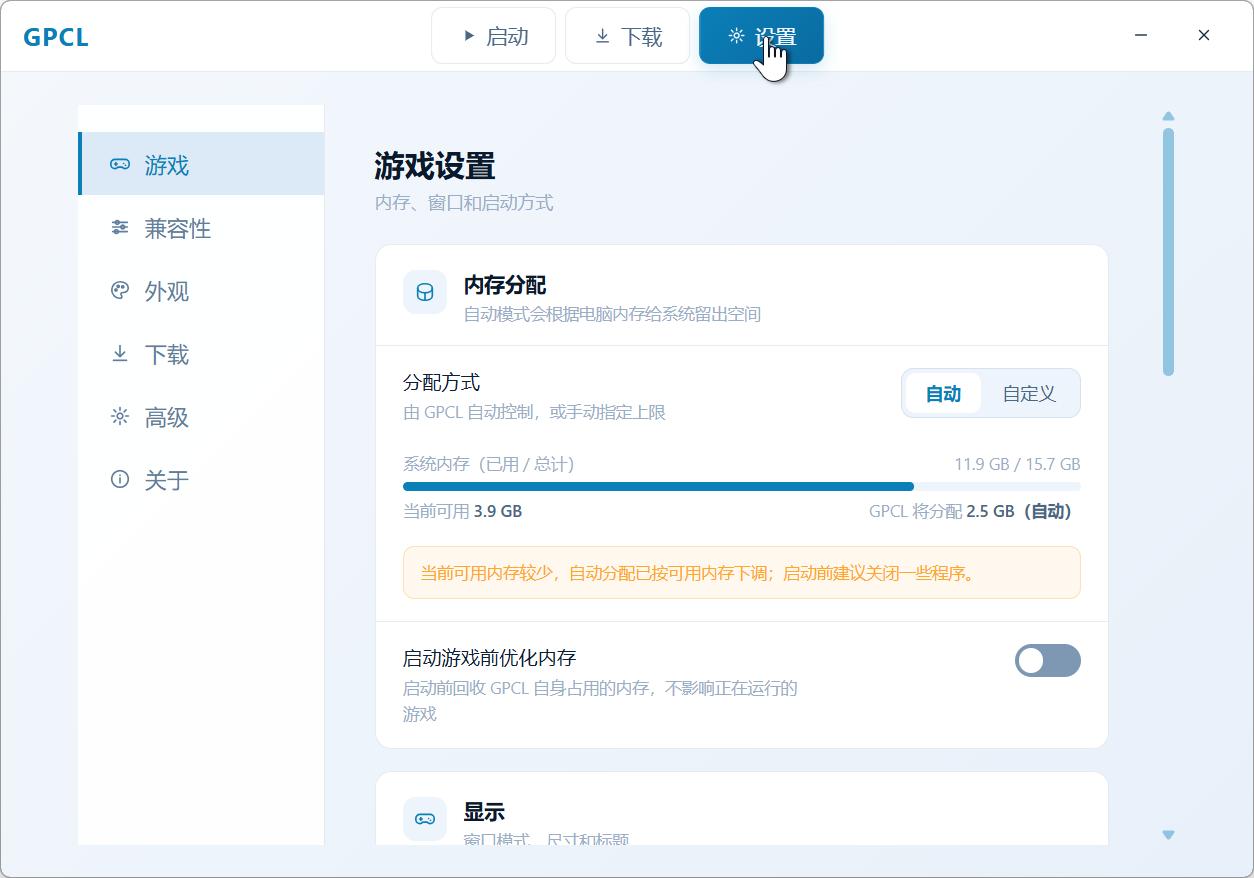Click the system memory usage bar
The height and width of the screenshot is (878, 1254).
pyautogui.click(x=742, y=487)
